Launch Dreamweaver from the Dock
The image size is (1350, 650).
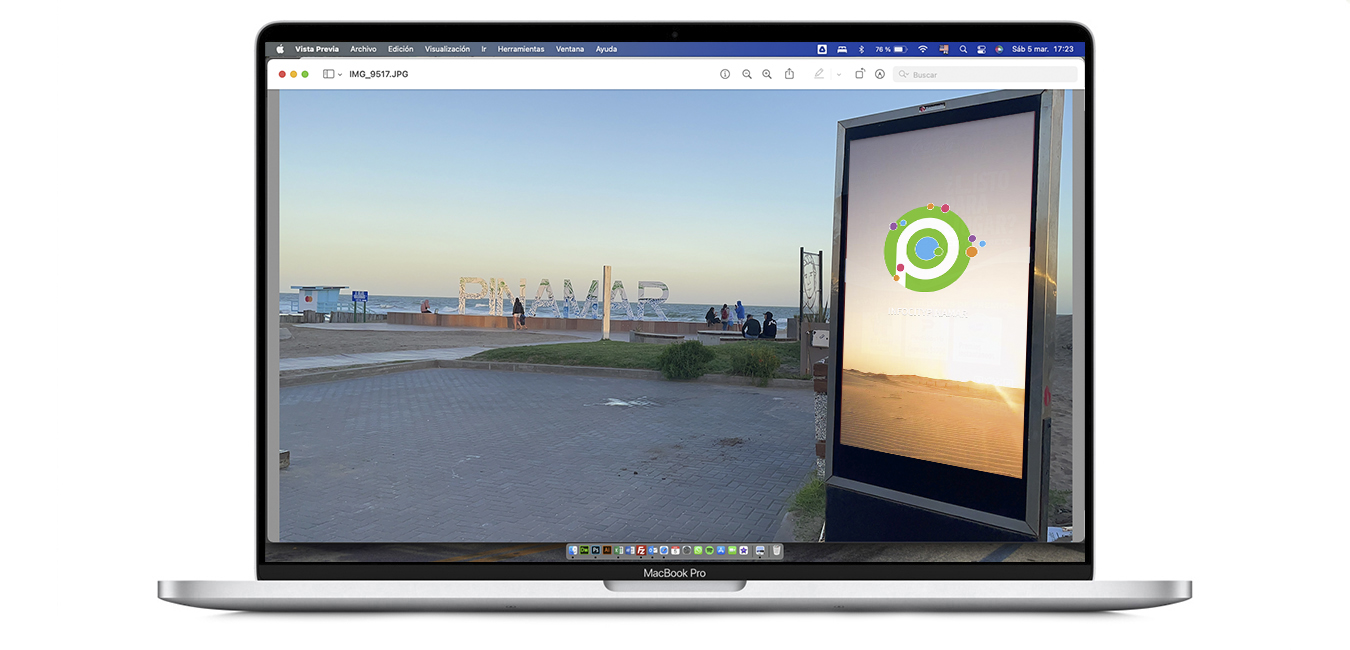point(584,550)
